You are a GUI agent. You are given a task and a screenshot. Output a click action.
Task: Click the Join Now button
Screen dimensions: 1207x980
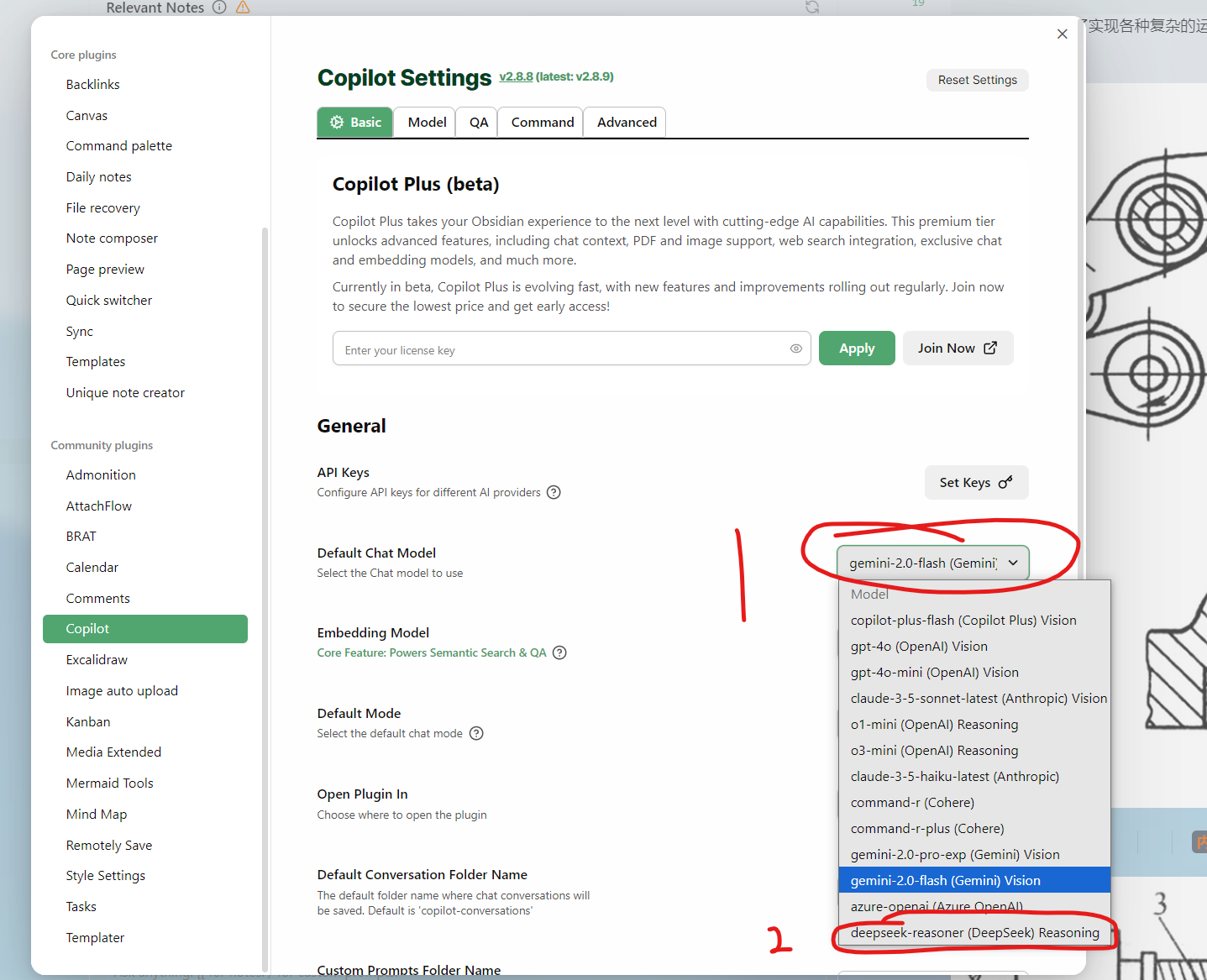958,349
